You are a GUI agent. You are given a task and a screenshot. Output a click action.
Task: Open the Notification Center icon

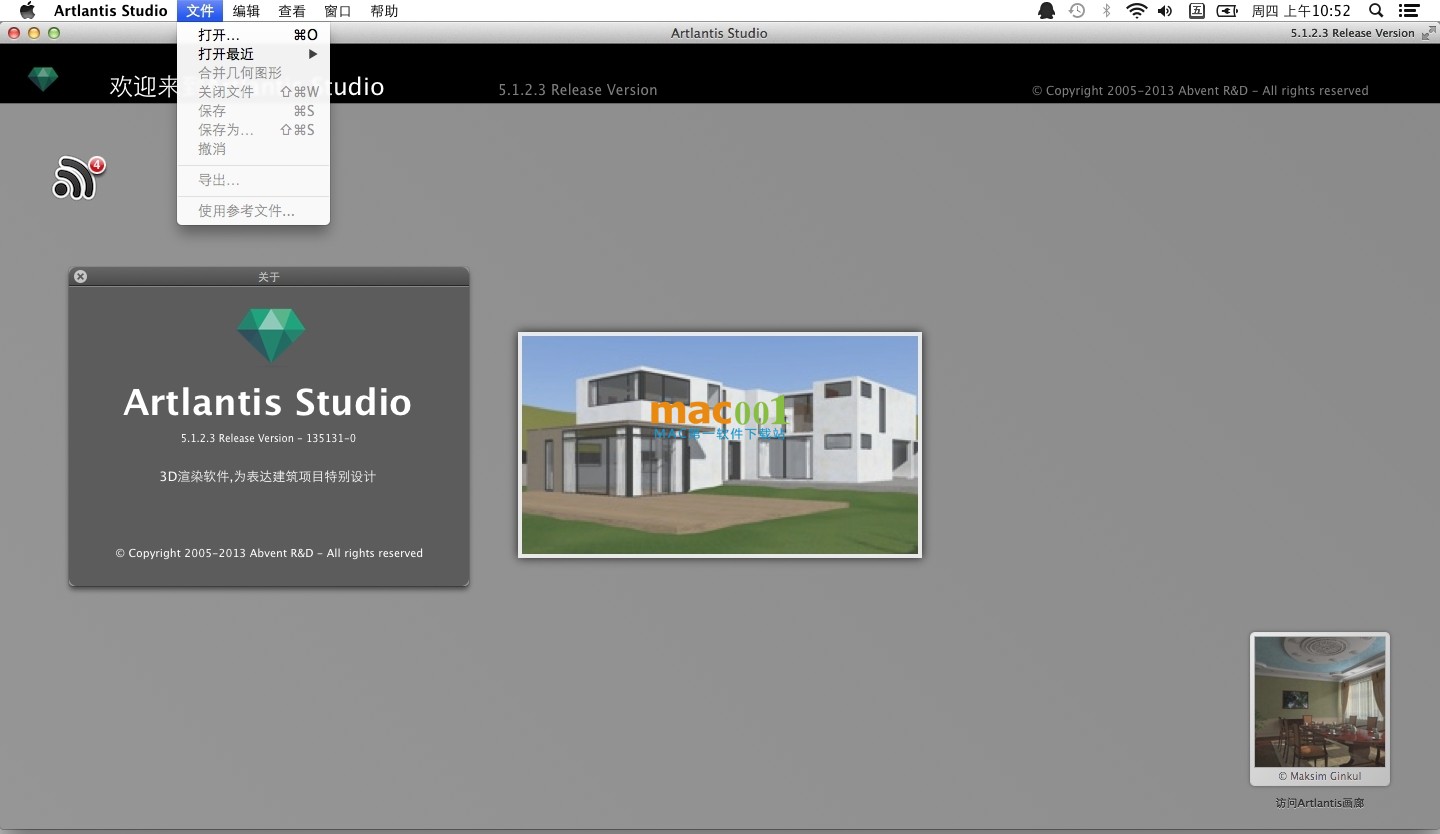(x=1409, y=11)
